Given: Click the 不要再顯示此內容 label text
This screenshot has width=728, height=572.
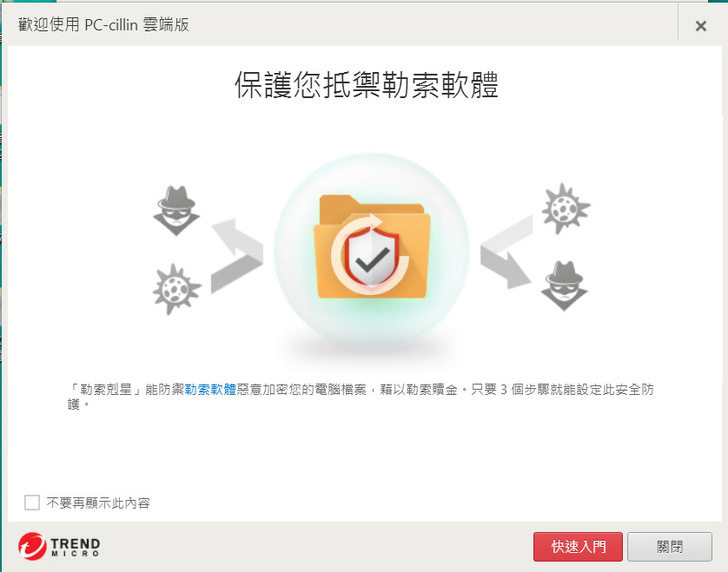Looking at the screenshot, I should pos(98,503).
